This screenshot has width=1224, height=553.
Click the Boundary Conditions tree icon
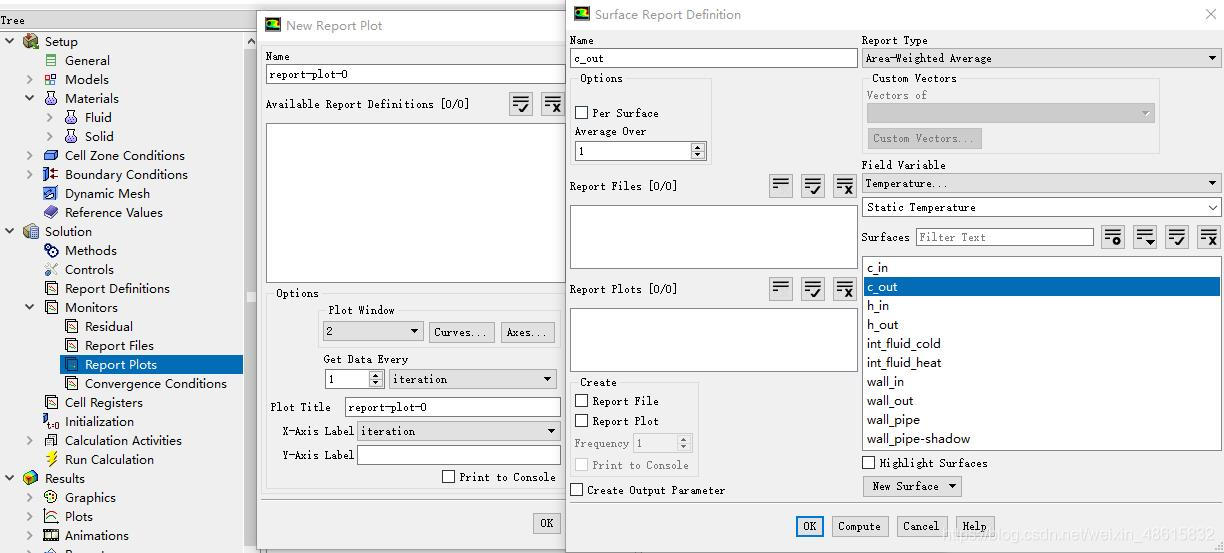point(51,175)
